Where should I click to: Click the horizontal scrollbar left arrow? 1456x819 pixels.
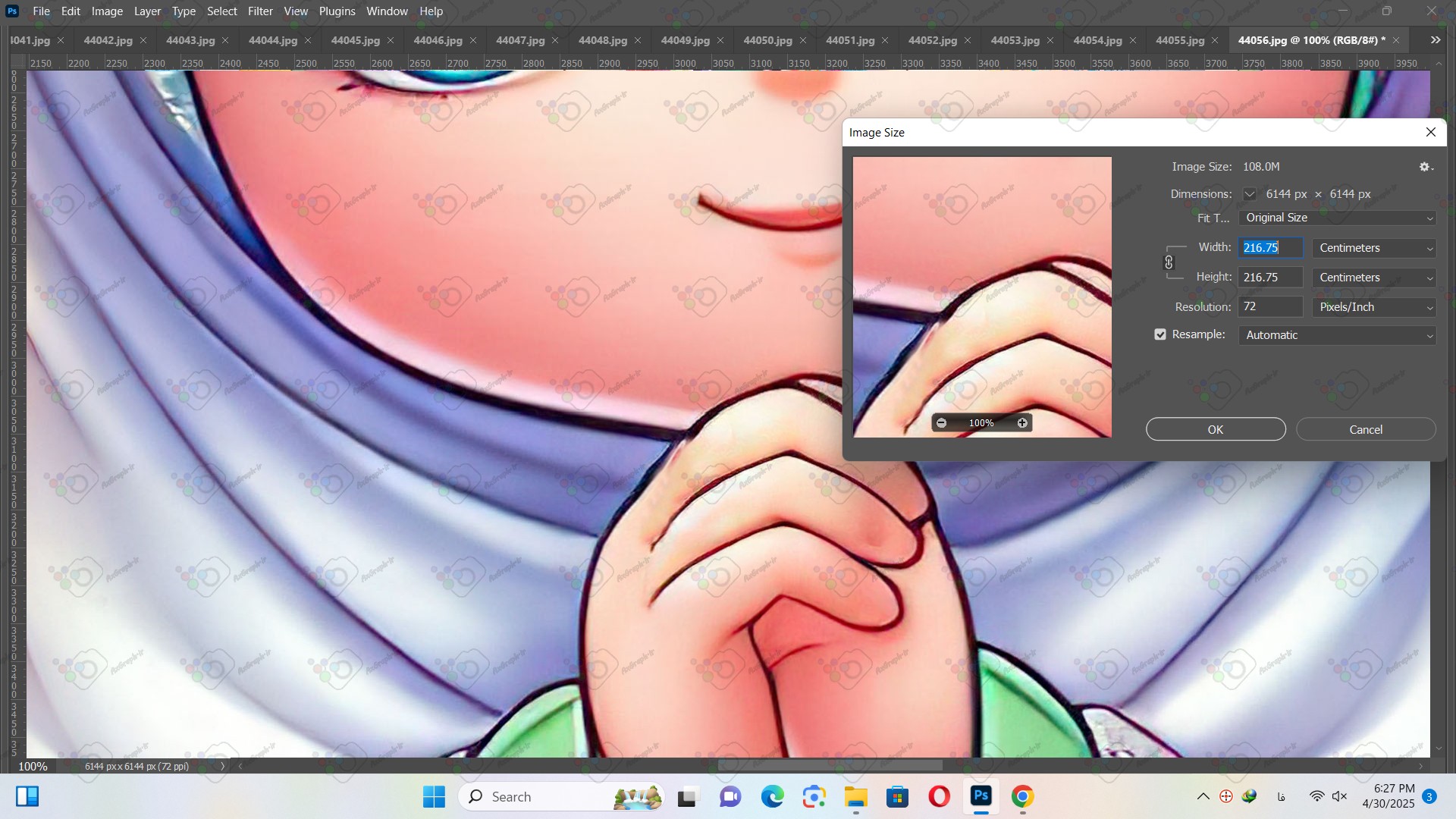tap(240, 766)
